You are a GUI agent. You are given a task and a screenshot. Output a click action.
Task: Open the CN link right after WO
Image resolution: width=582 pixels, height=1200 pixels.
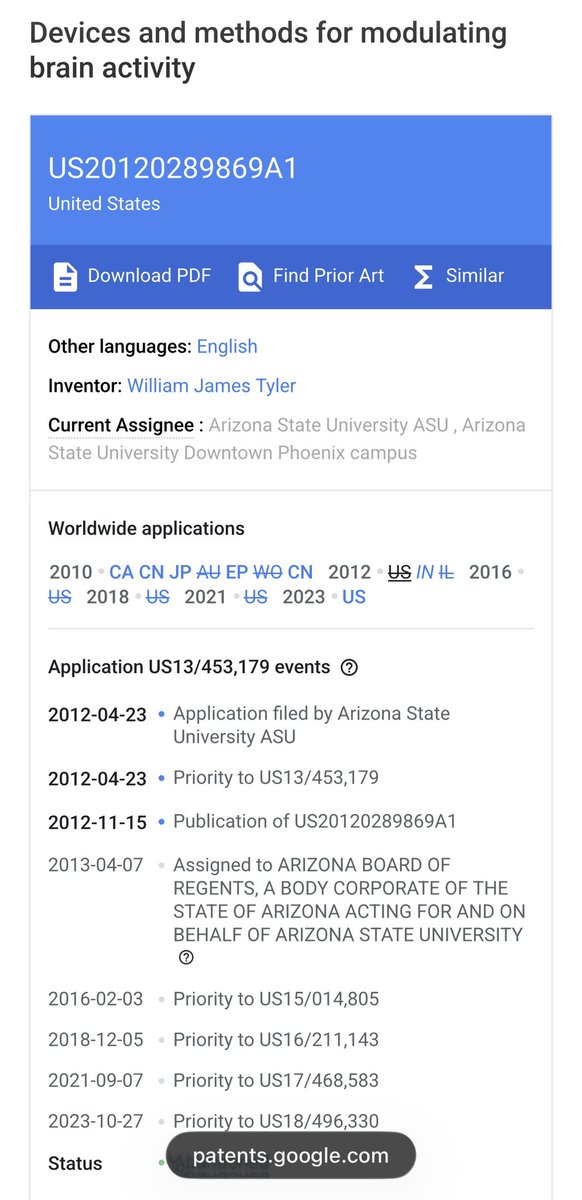point(300,572)
